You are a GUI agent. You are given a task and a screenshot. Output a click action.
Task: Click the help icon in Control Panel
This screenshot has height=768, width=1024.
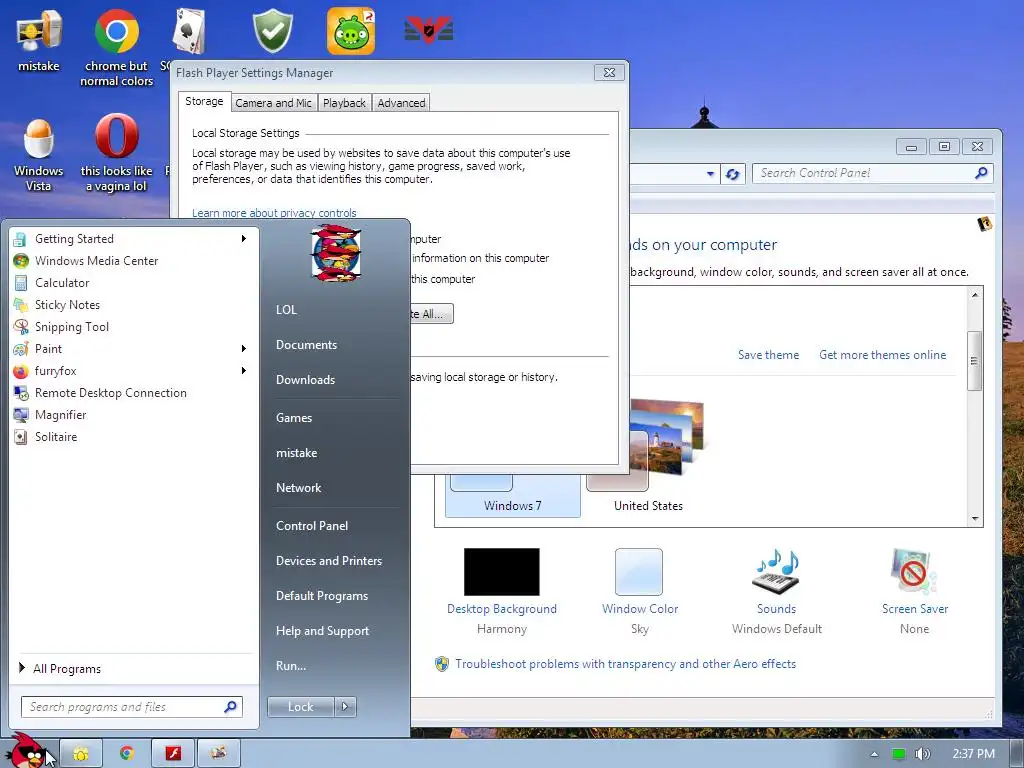[x=984, y=225]
